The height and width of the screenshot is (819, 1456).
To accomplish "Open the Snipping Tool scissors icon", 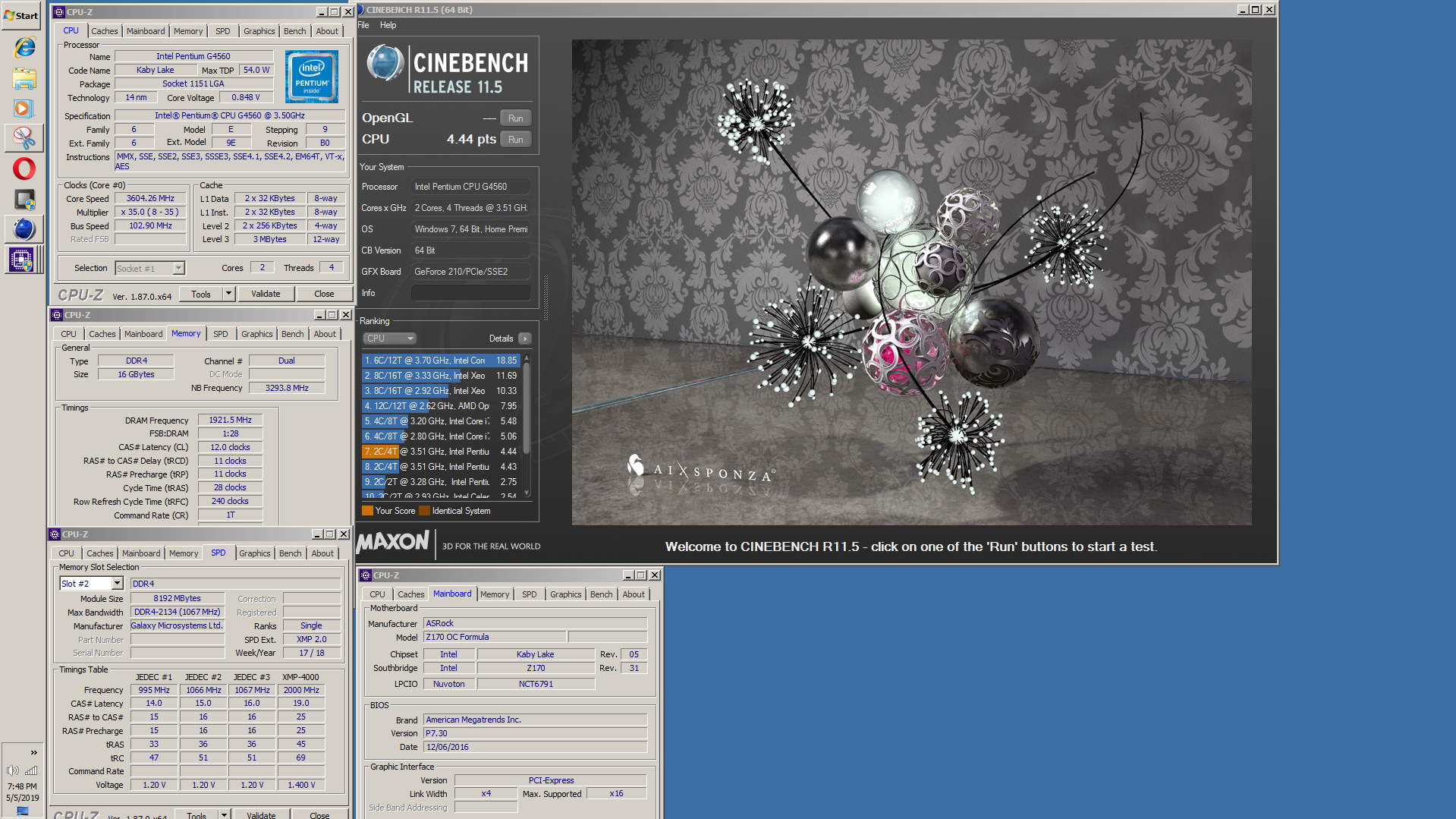I will click(x=24, y=138).
